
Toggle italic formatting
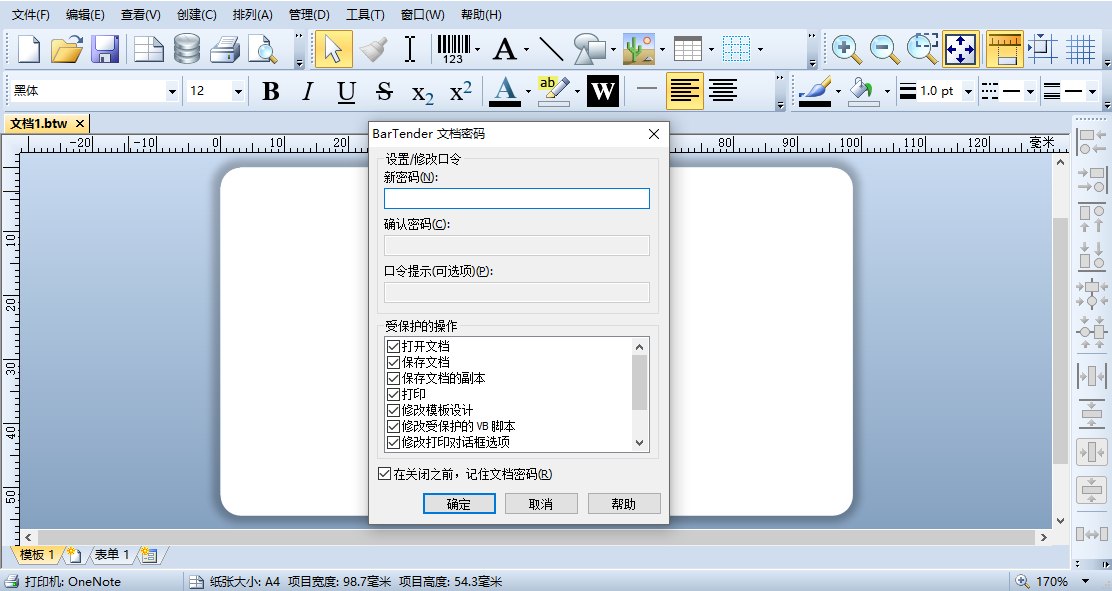coord(308,91)
